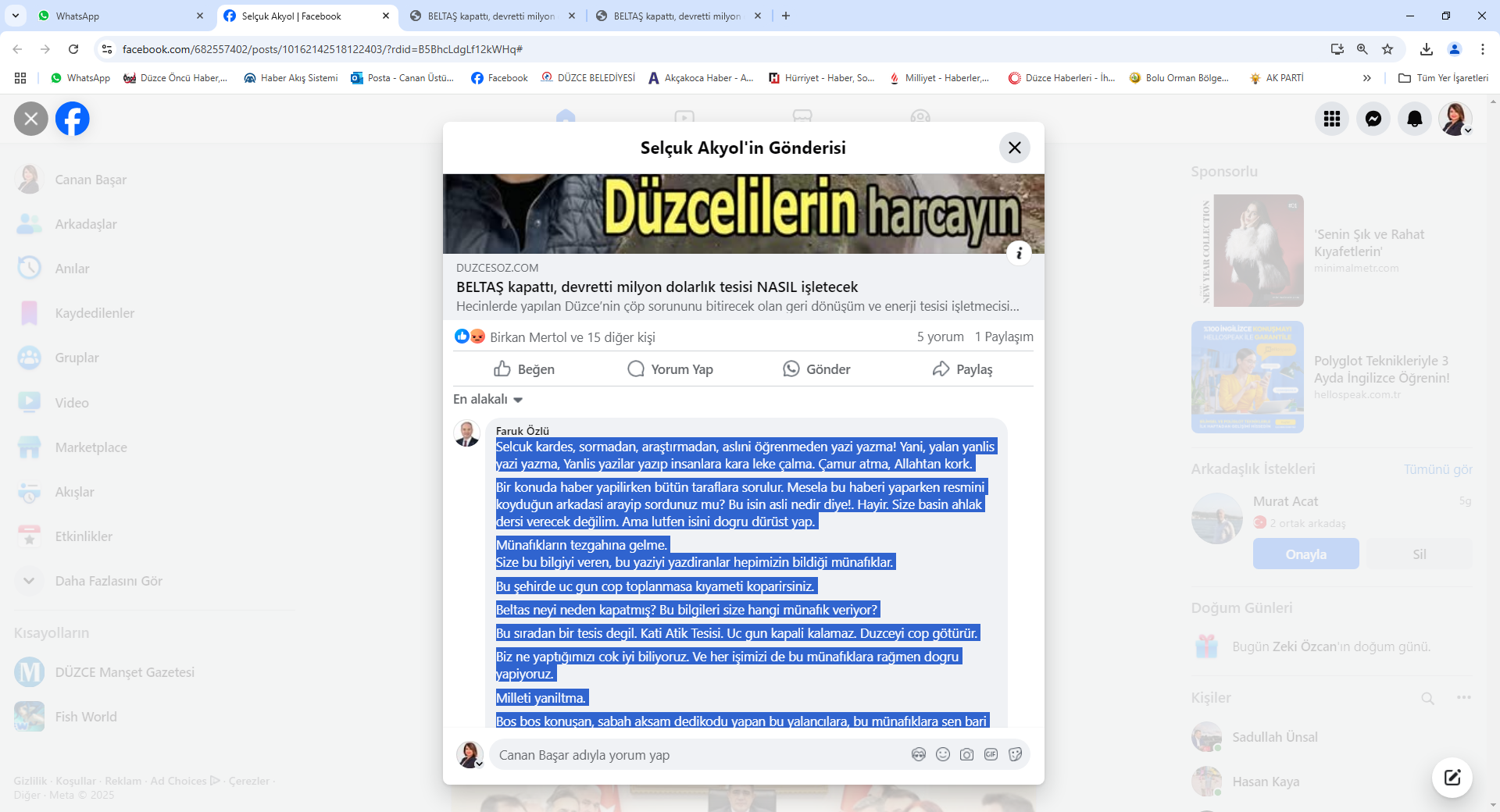Open the 'En alakalı' sort dropdown
This screenshot has height=812, width=1500.
487,399
